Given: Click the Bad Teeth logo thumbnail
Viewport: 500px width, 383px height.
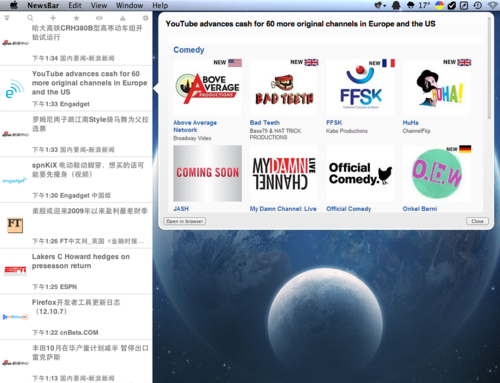Looking at the screenshot, I should (284, 87).
